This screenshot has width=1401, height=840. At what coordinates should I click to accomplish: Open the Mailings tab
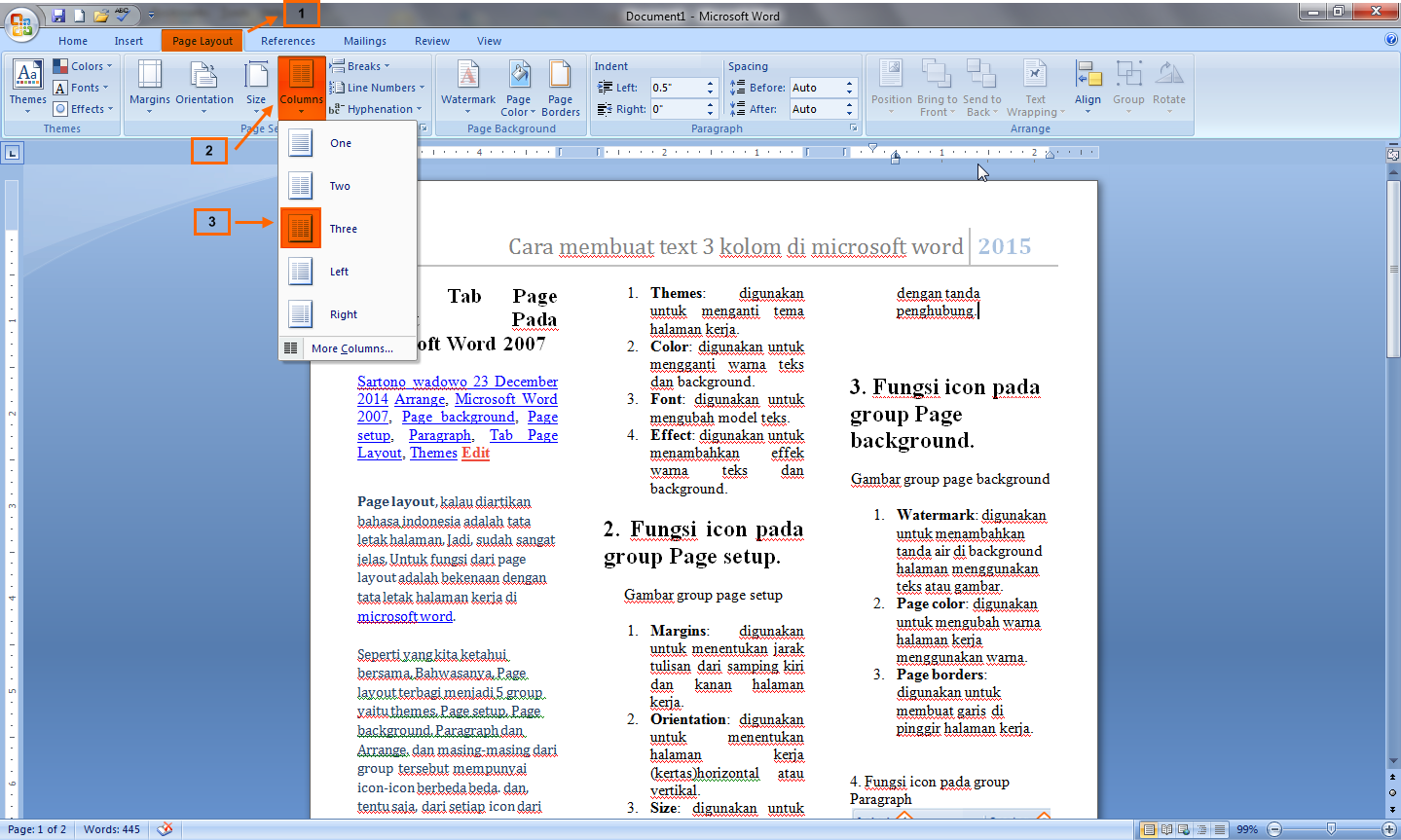point(365,41)
